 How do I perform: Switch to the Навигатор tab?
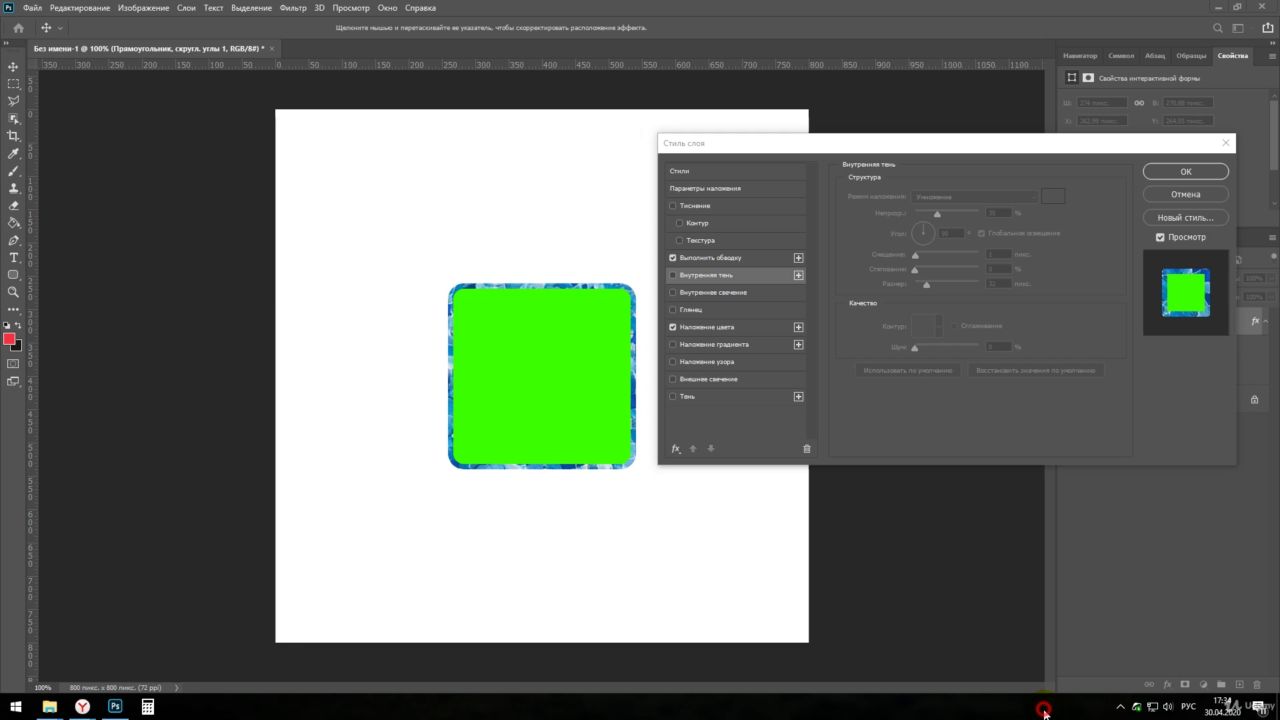[x=1080, y=56]
